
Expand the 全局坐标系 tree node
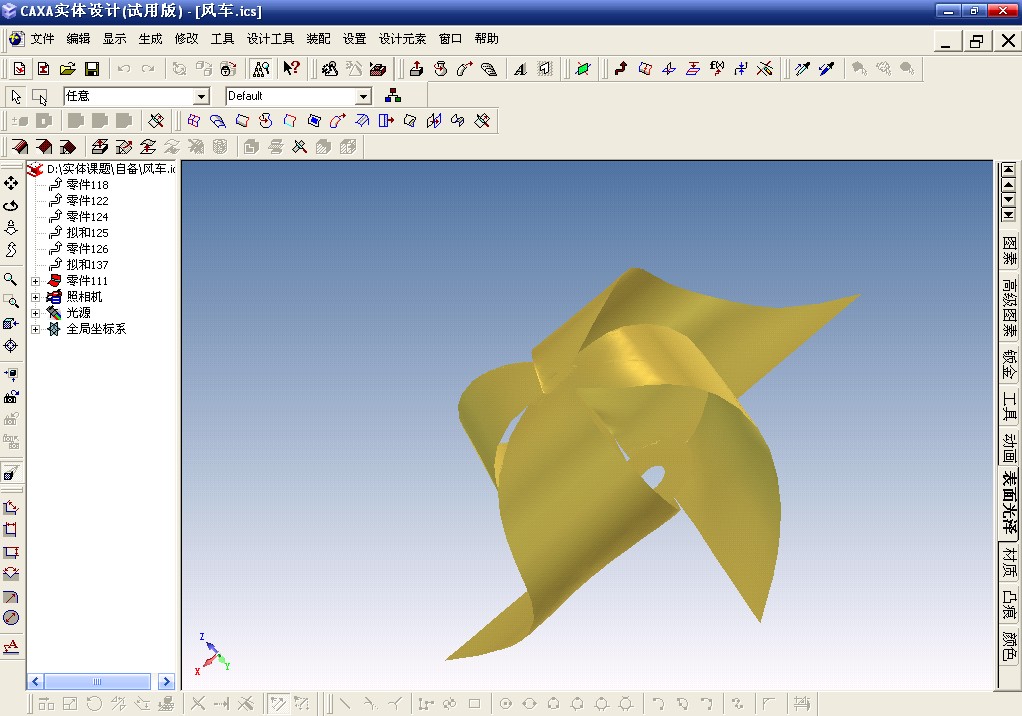coord(36,329)
